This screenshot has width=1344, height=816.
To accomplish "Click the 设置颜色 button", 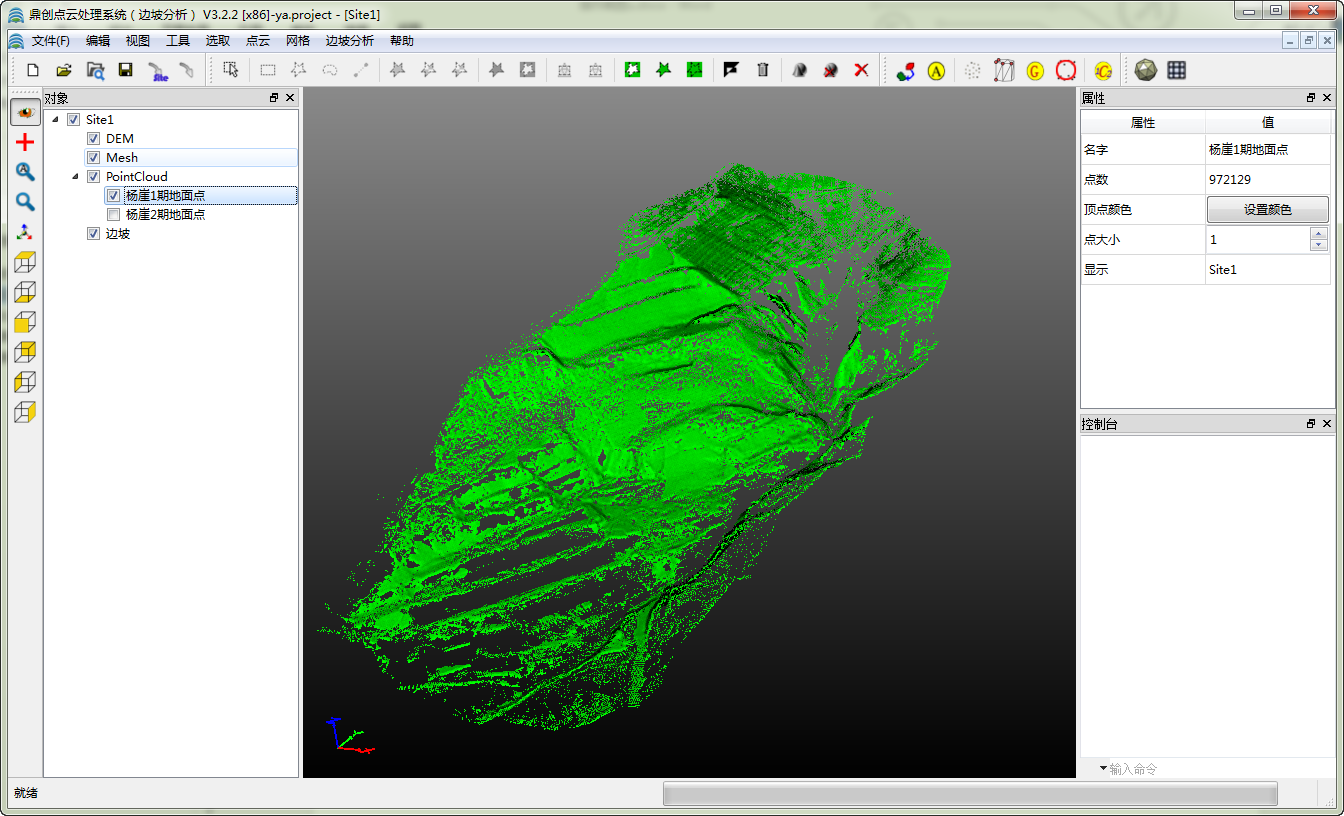I will coord(1267,210).
